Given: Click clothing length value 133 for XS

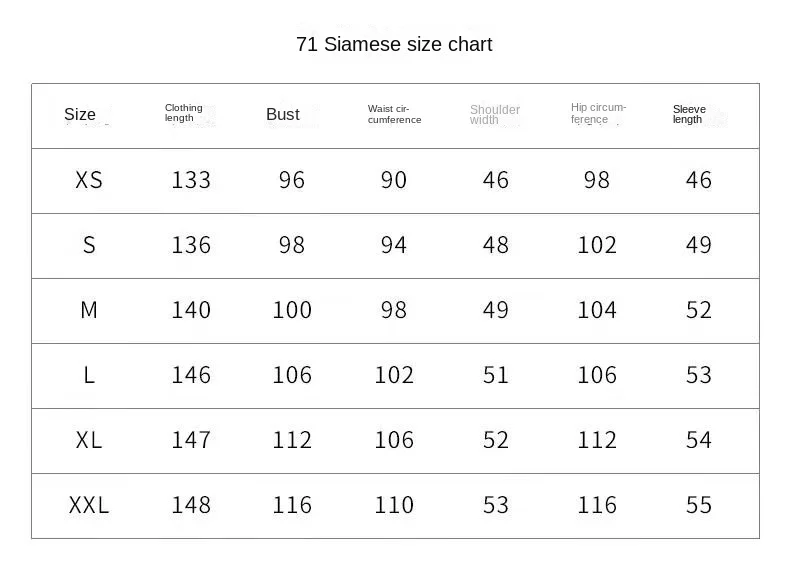Looking at the screenshot, I should (x=191, y=180).
